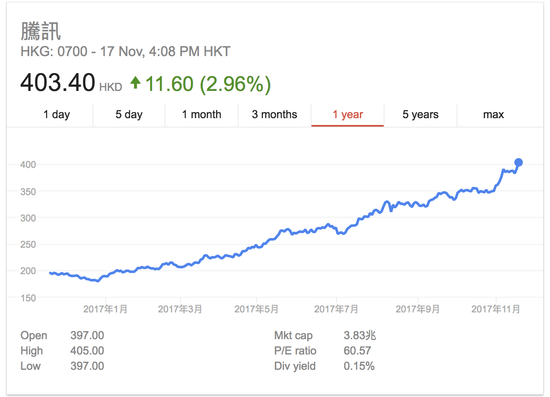Click the 騰訊 company title
The width and height of the screenshot is (550, 397).
click(41, 31)
